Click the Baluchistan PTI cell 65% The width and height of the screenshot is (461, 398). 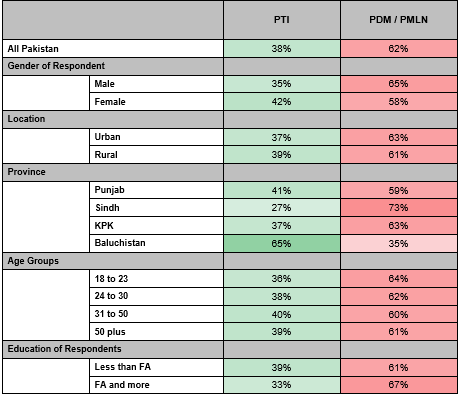[282, 243]
